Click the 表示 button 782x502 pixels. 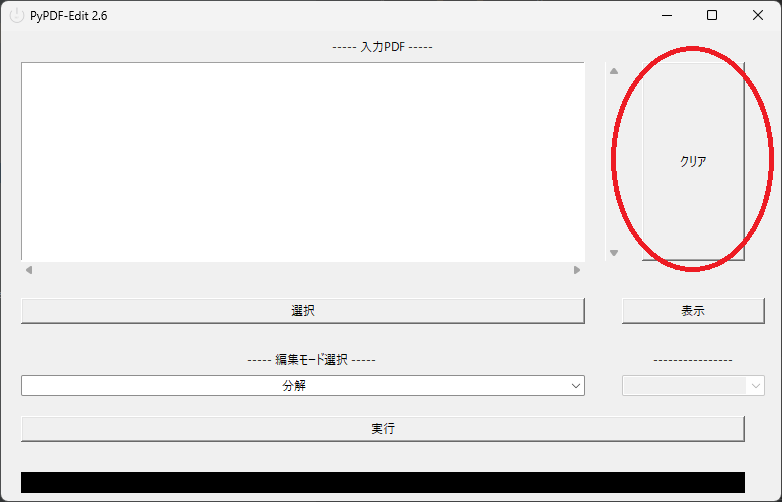pos(693,311)
